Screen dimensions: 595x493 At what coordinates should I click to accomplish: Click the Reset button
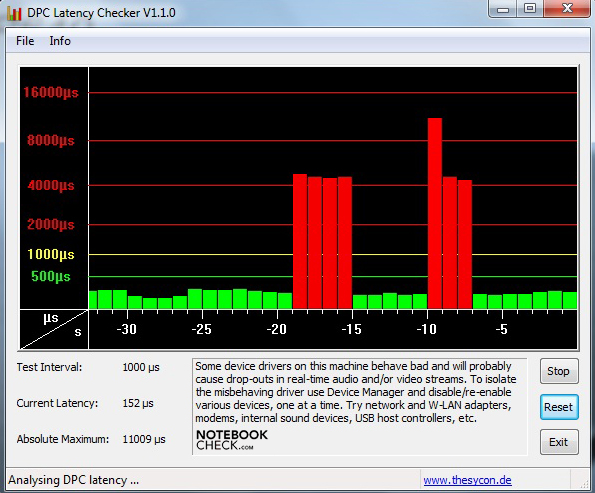559,407
